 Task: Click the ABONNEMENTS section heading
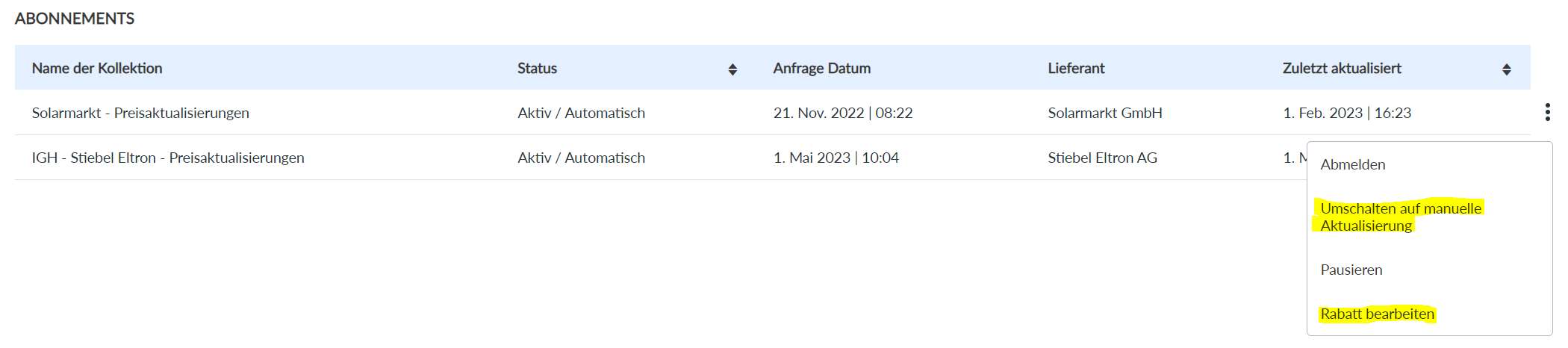pyautogui.click(x=75, y=19)
